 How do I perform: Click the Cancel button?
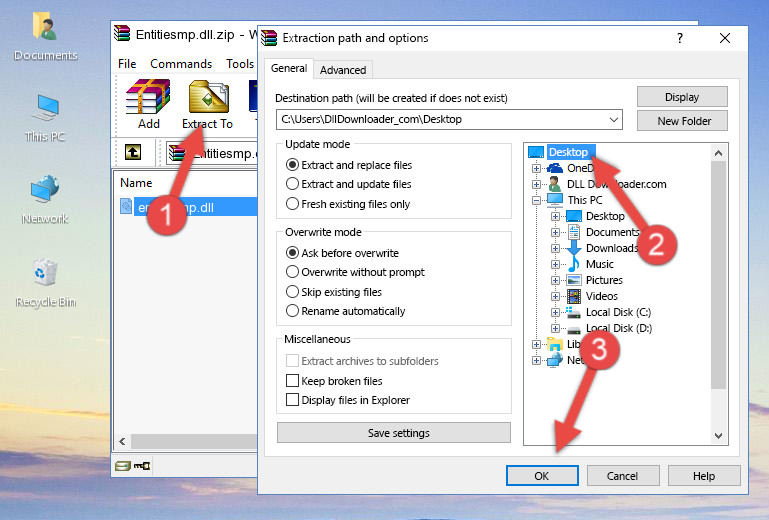coord(622,476)
